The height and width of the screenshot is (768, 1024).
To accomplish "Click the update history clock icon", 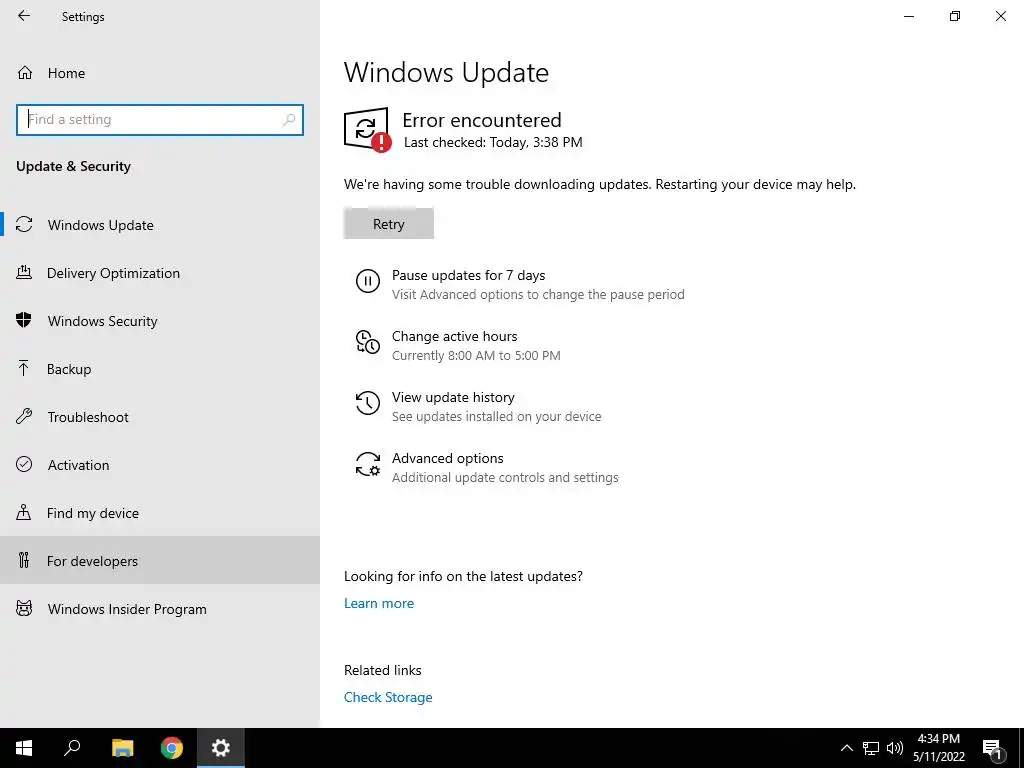I will click(368, 403).
